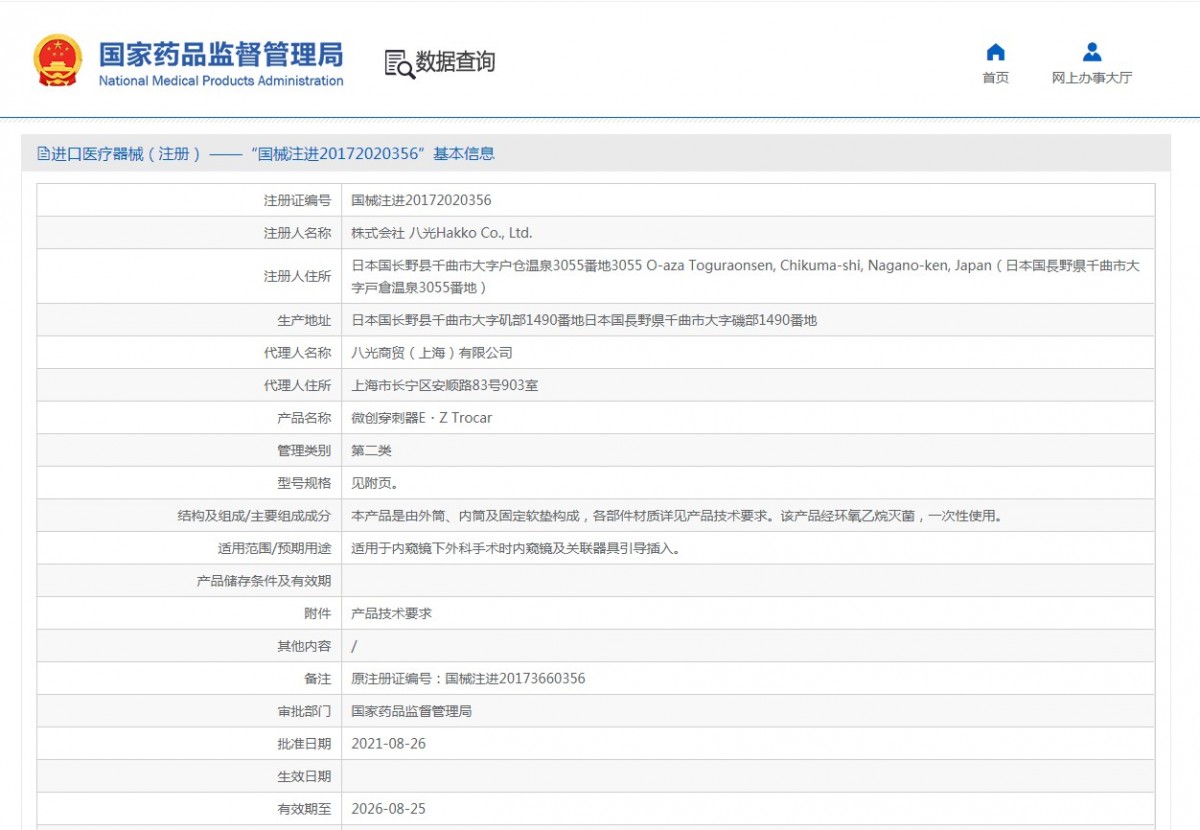The width and height of the screenshot is (1200, 830).
Task: Click the 审批部门 value 国家药品监督管理局
Action: click(x=411, y=711)
